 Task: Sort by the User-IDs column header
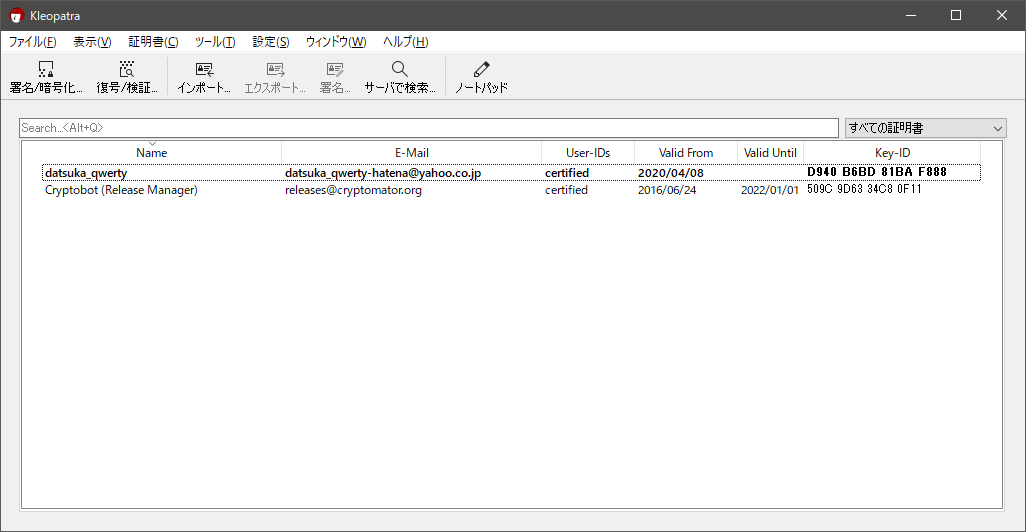pyautogui.click(x=588, y=152)
